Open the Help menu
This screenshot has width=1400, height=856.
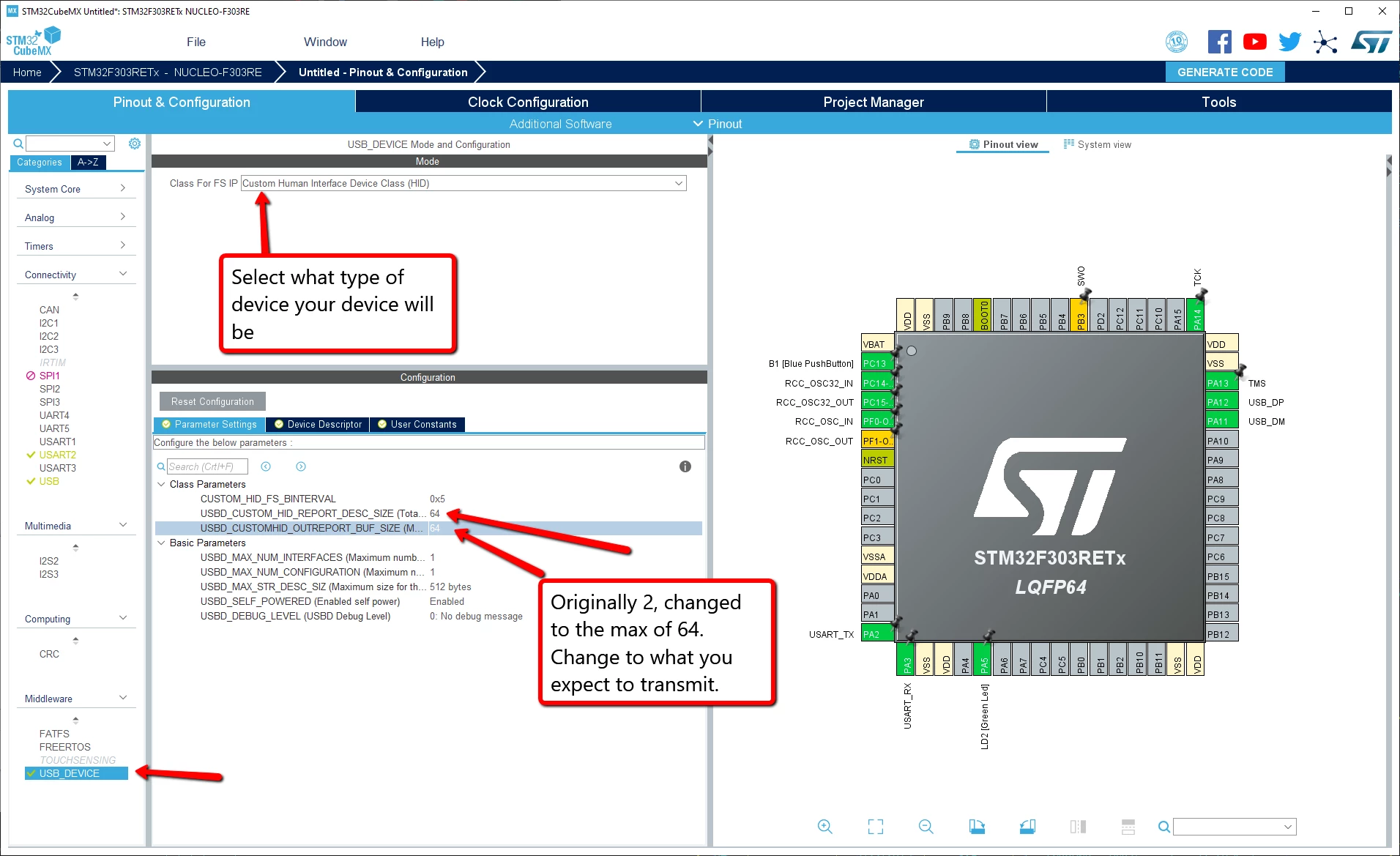click(432, 42)
